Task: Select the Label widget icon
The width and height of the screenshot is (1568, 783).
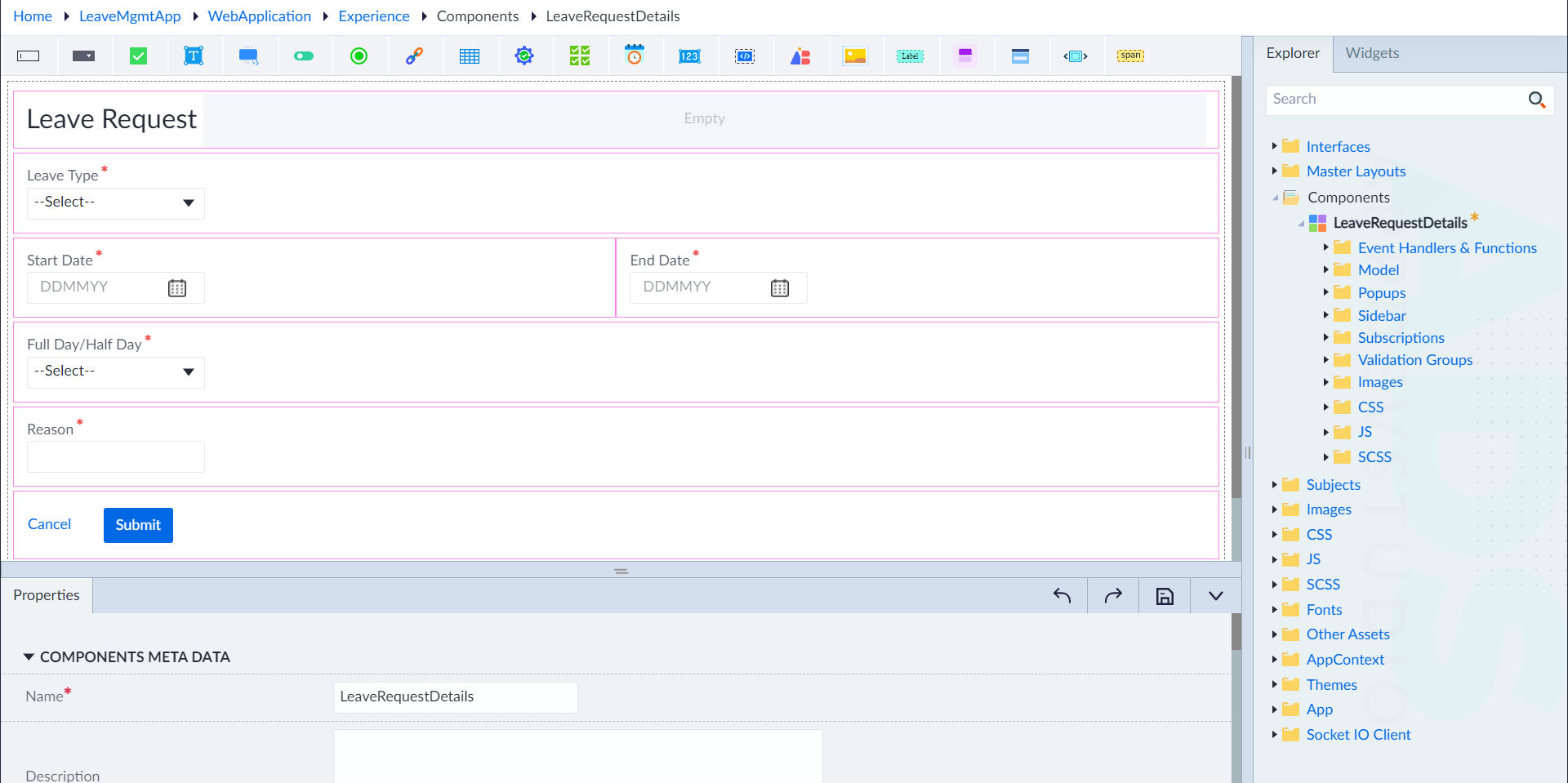Action: click(x=910, y=56)
